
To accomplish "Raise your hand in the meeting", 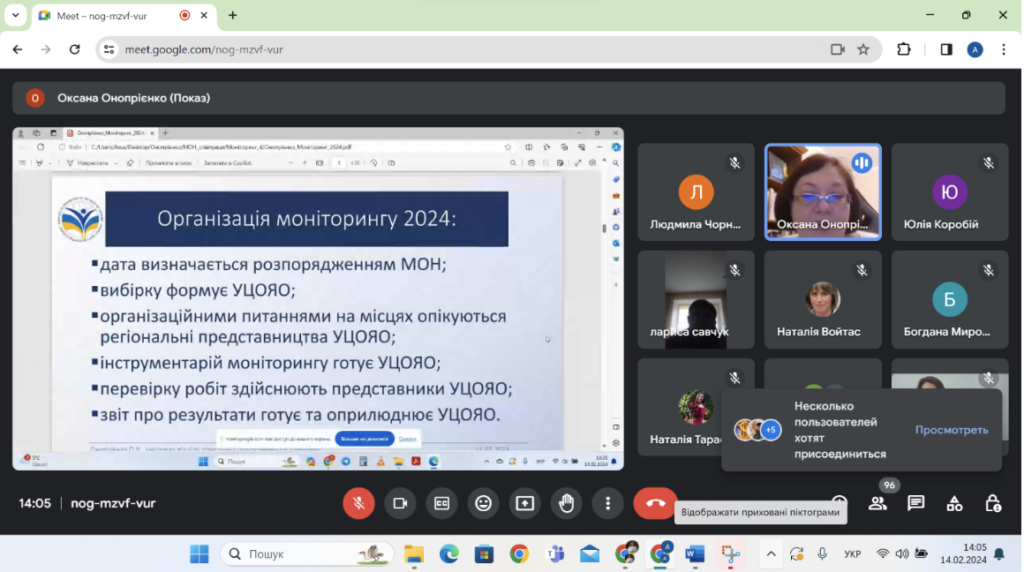I will pyautogui.click(x=566, y=503).
